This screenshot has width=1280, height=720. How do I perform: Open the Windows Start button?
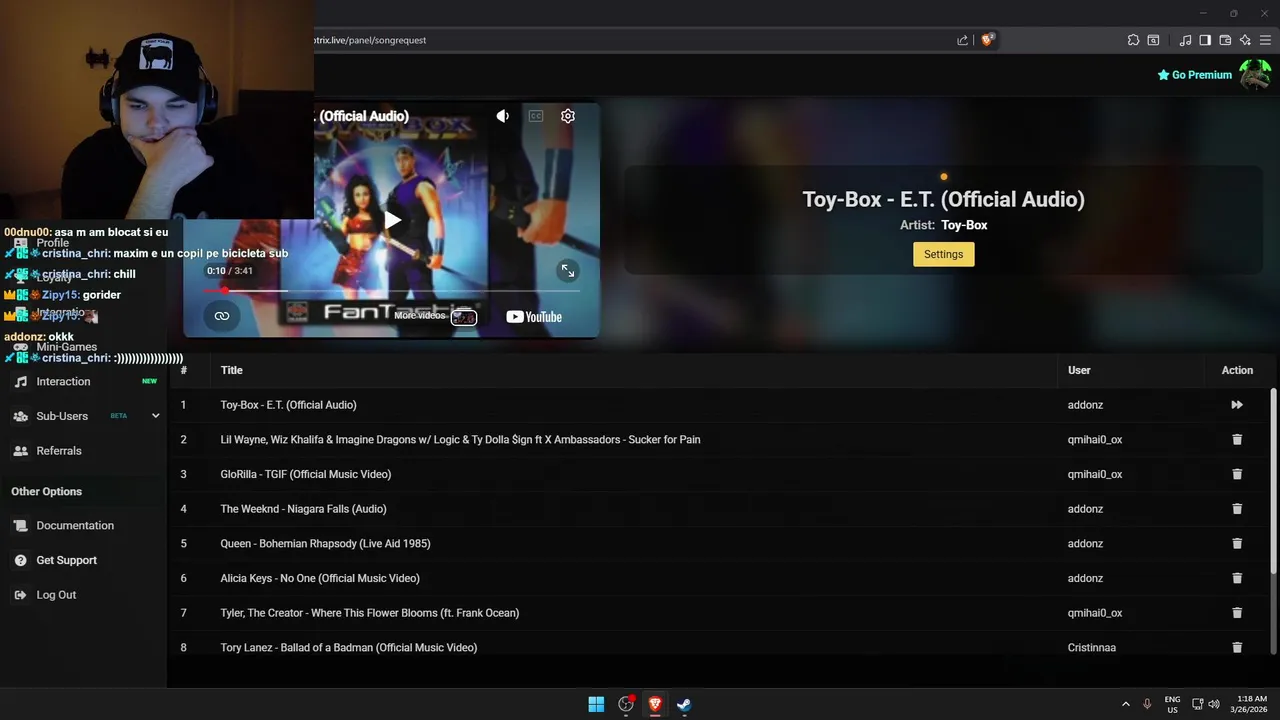click(x=596, y=704)
